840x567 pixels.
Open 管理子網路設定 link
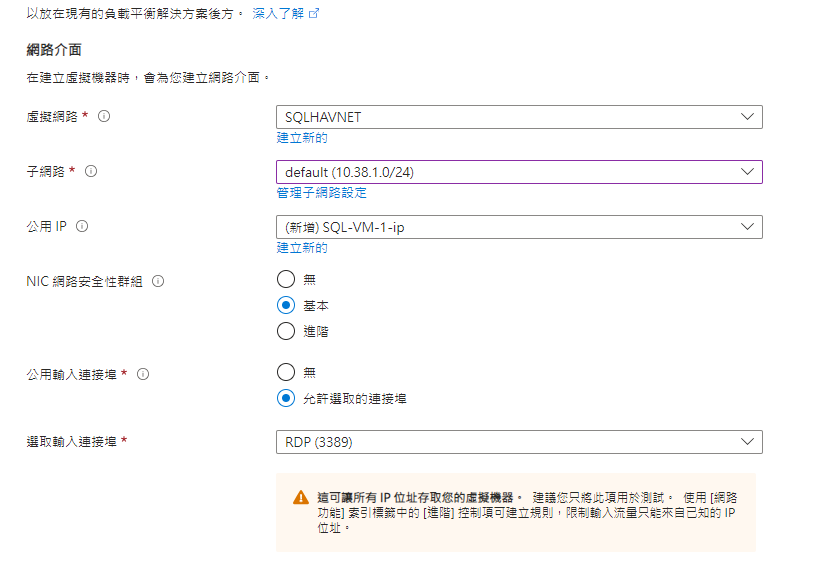[x=321, y=192]
